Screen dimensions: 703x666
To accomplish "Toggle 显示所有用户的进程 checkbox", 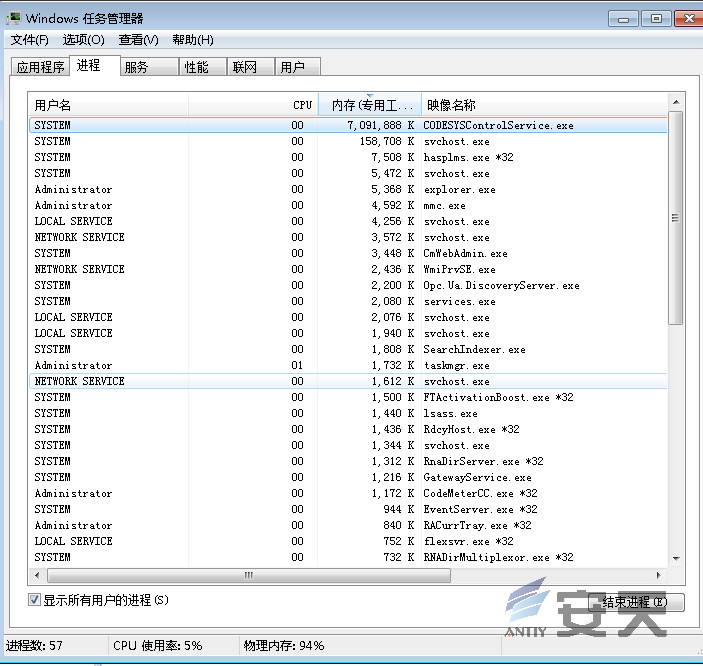I will click(34, 600).
